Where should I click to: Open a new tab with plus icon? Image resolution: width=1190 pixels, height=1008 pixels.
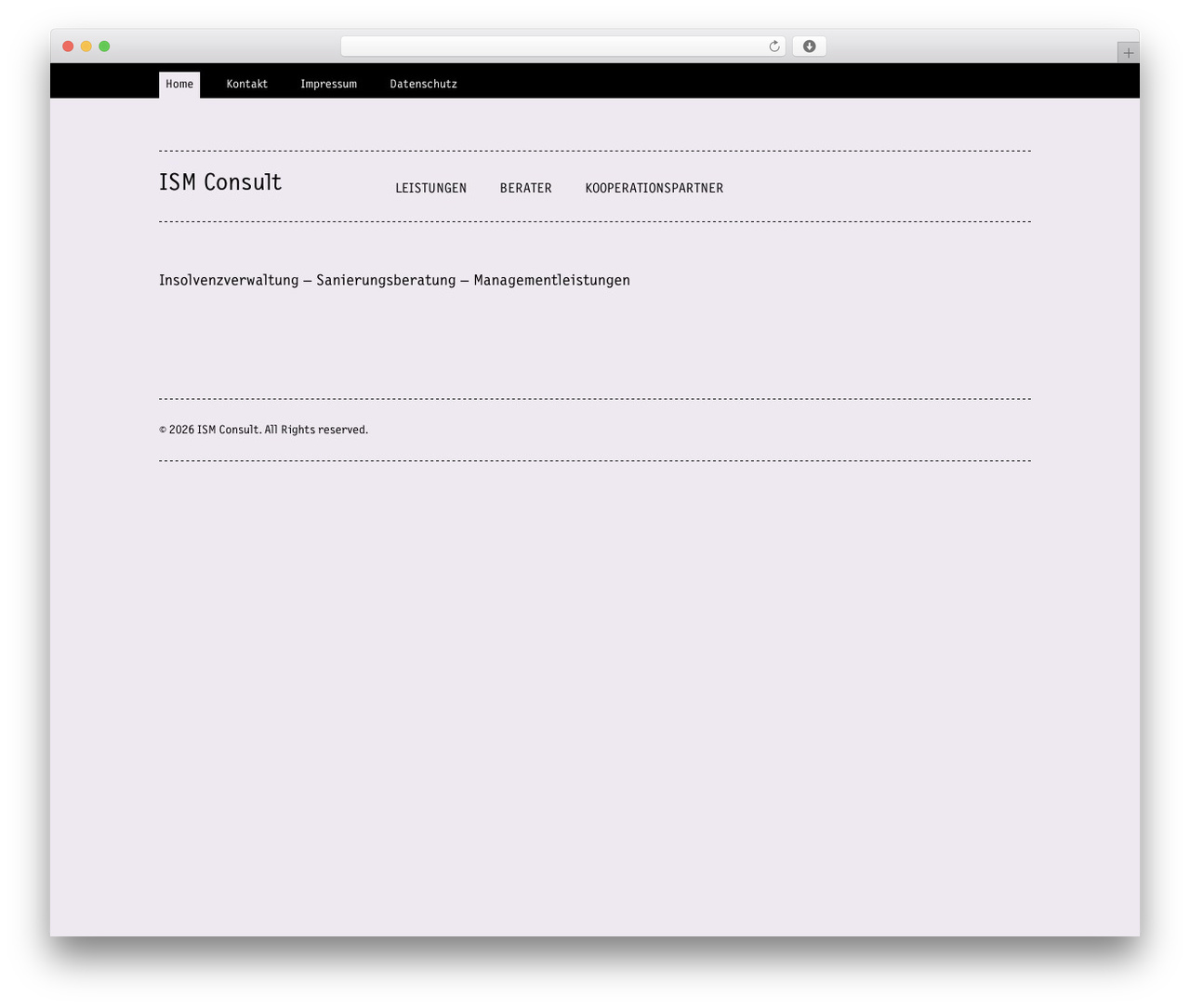(1128, 53)
